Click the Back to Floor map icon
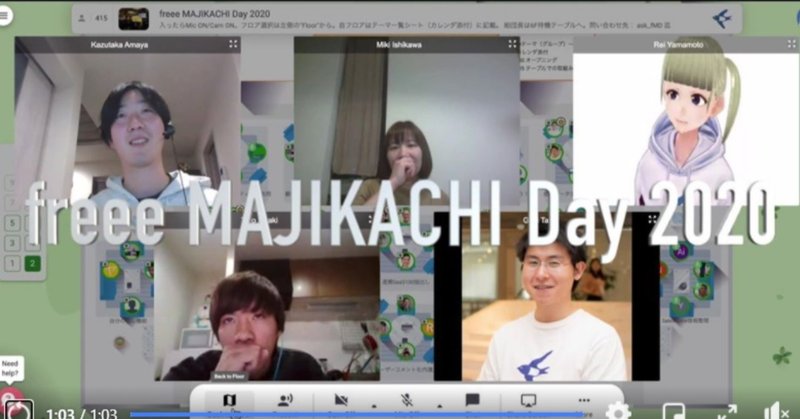This screenshot has width=800, height=419. (x=230, y=400)
